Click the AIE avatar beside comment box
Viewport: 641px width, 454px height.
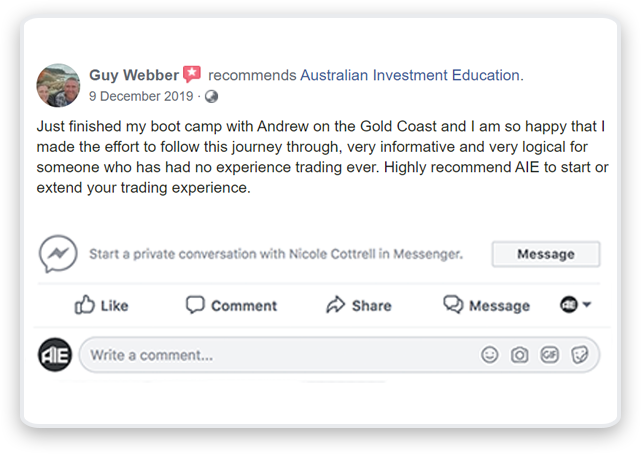[55, 355]
